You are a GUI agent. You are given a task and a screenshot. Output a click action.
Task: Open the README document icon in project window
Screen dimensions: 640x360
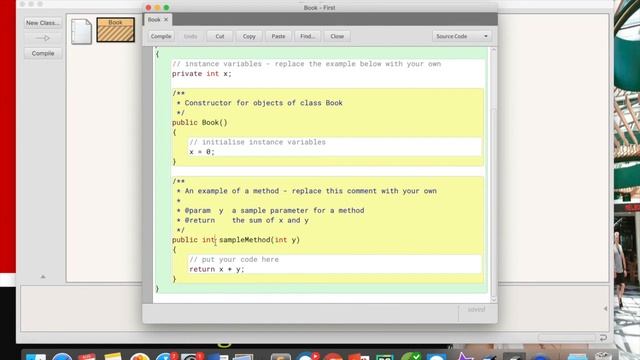pos(81,31)
